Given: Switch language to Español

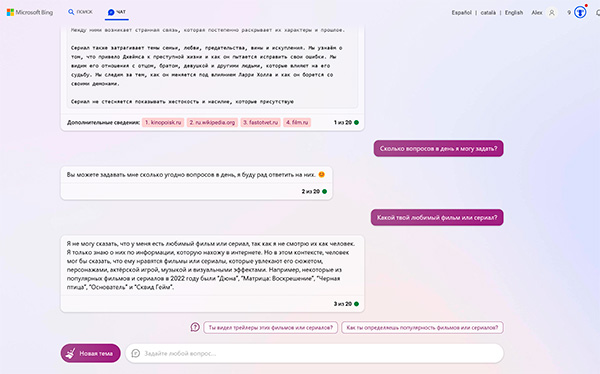Looking at the screenshot, I should (x=461, y=13).
